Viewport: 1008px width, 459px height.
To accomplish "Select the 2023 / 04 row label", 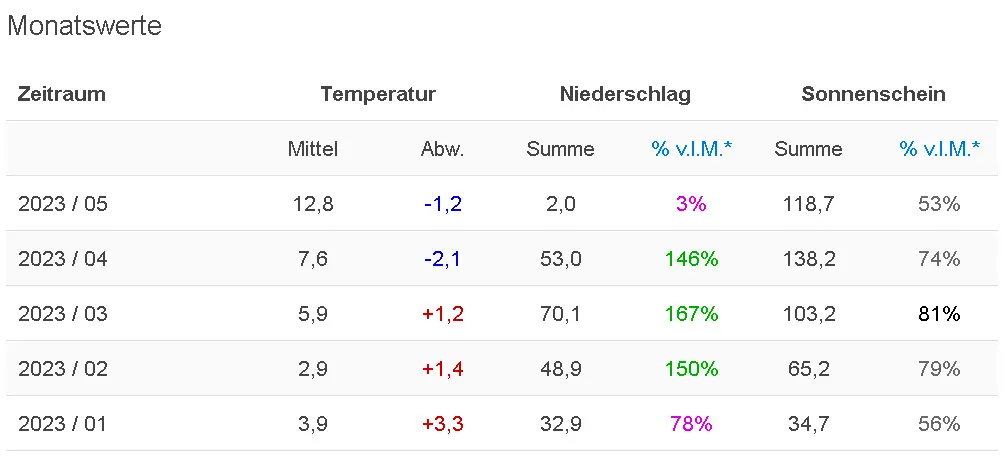I will 63,259.
